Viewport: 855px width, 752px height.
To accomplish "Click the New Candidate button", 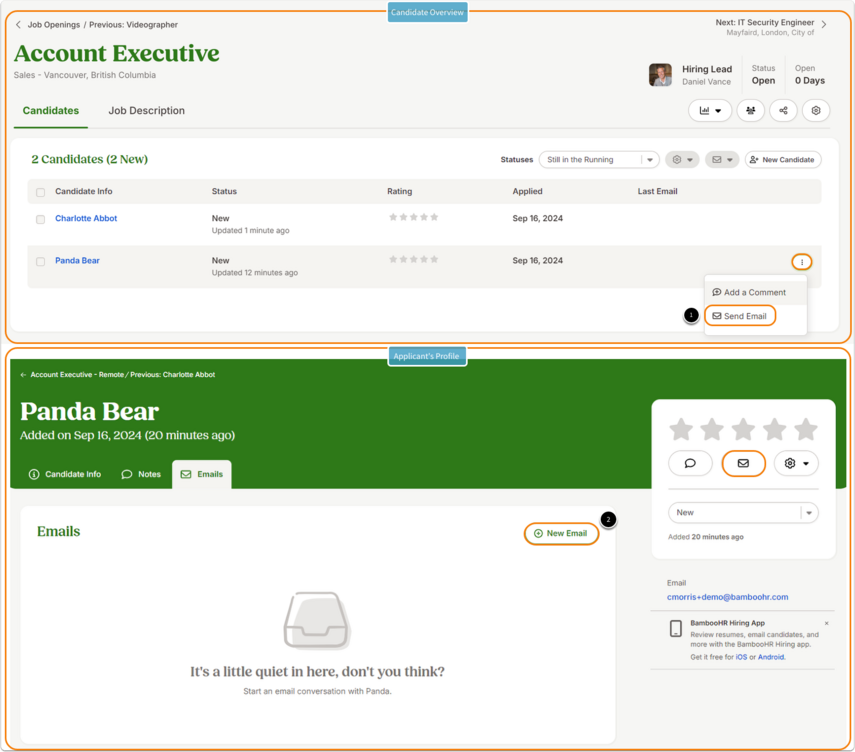I will tap(782, 160).
